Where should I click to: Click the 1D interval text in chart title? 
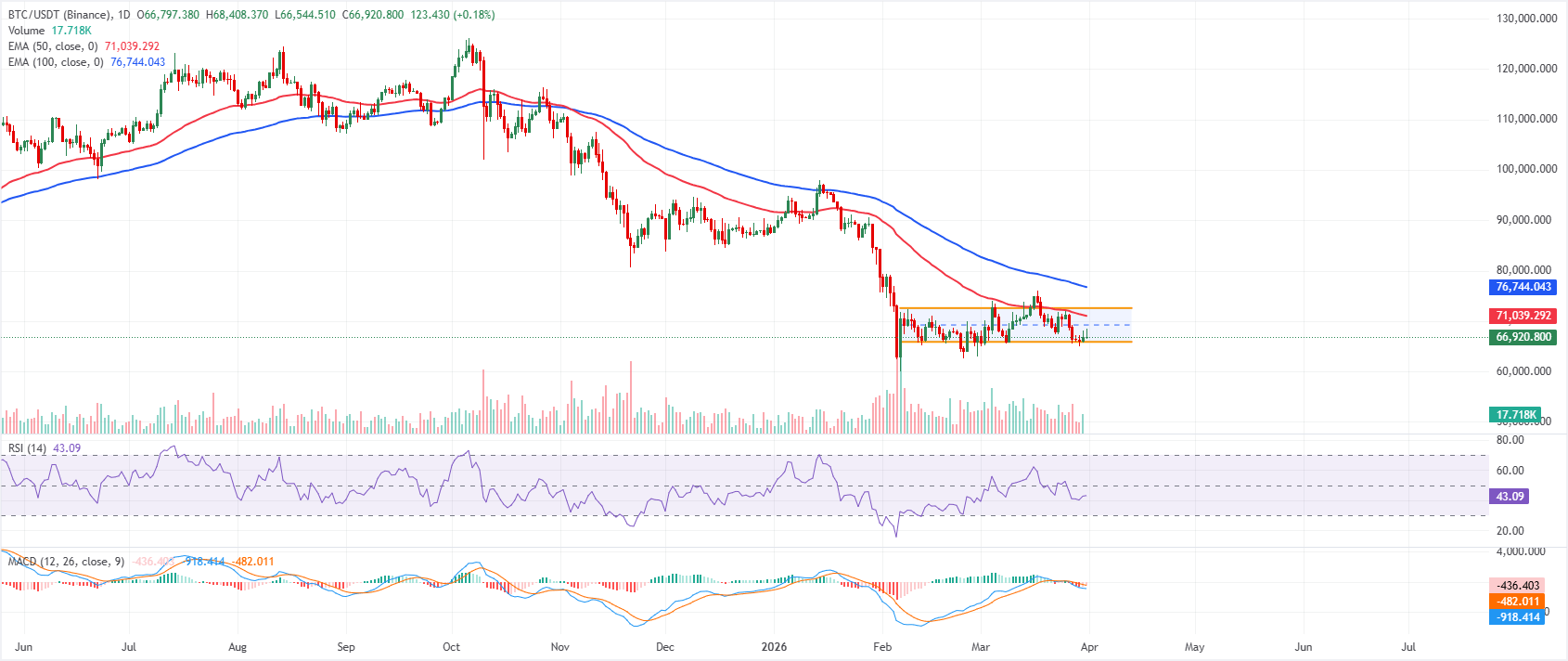point(124,15)
